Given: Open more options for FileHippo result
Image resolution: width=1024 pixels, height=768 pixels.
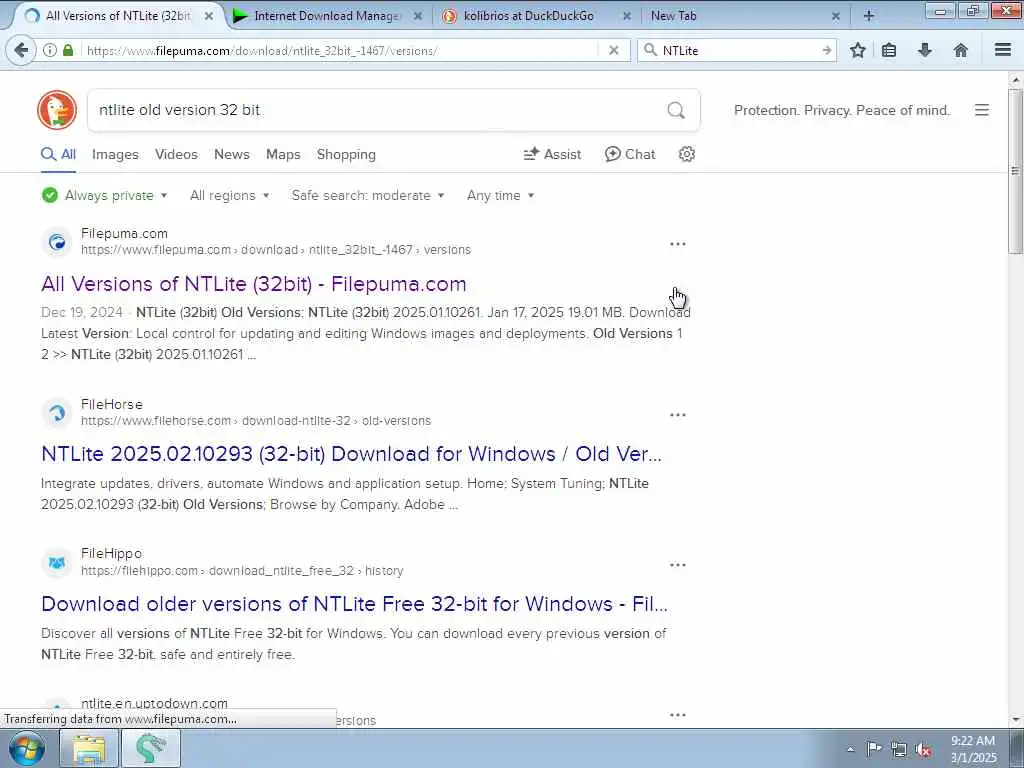Looking at the screenshot, I should pos(677,564).
